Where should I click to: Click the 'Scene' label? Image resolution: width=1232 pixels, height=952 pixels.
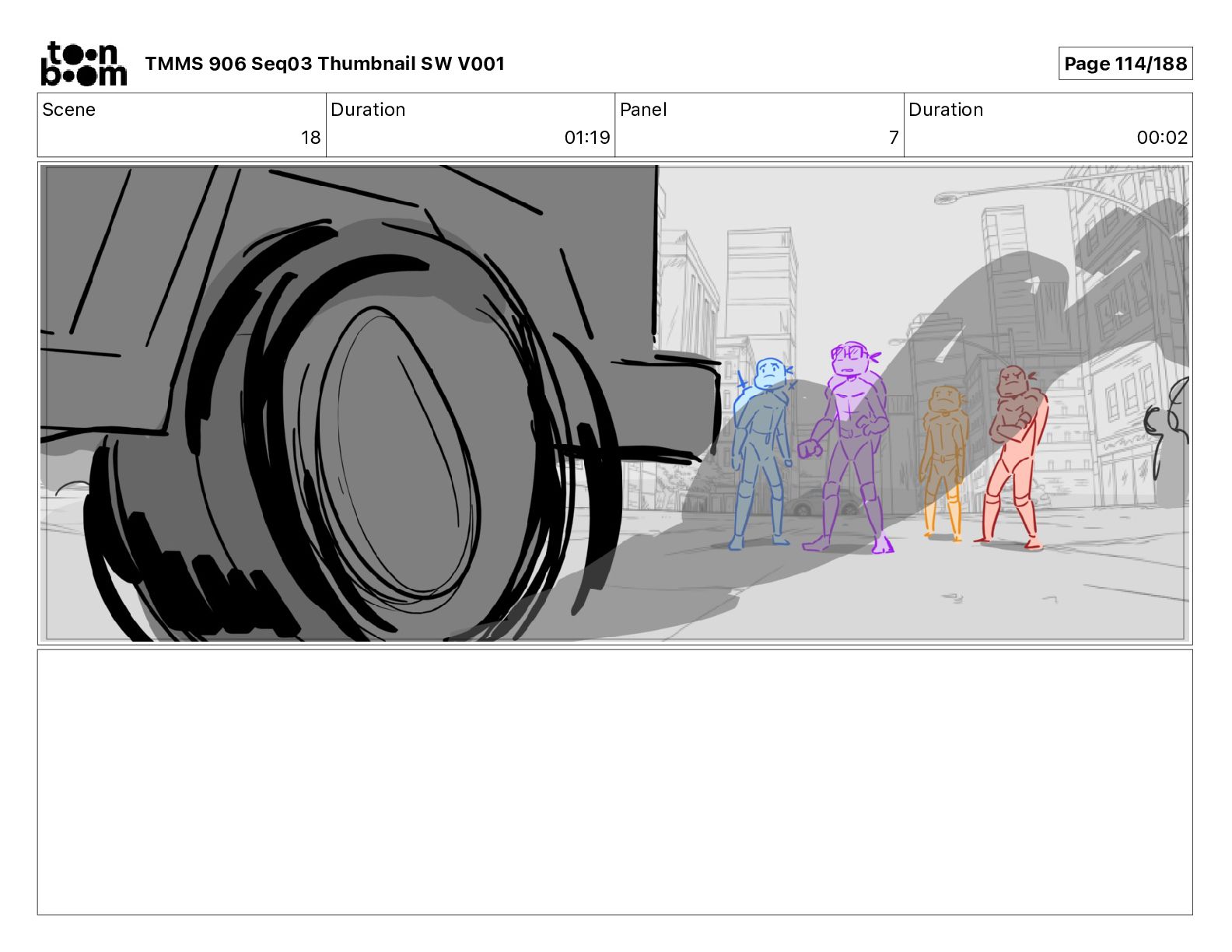click(x=69, y=110)
